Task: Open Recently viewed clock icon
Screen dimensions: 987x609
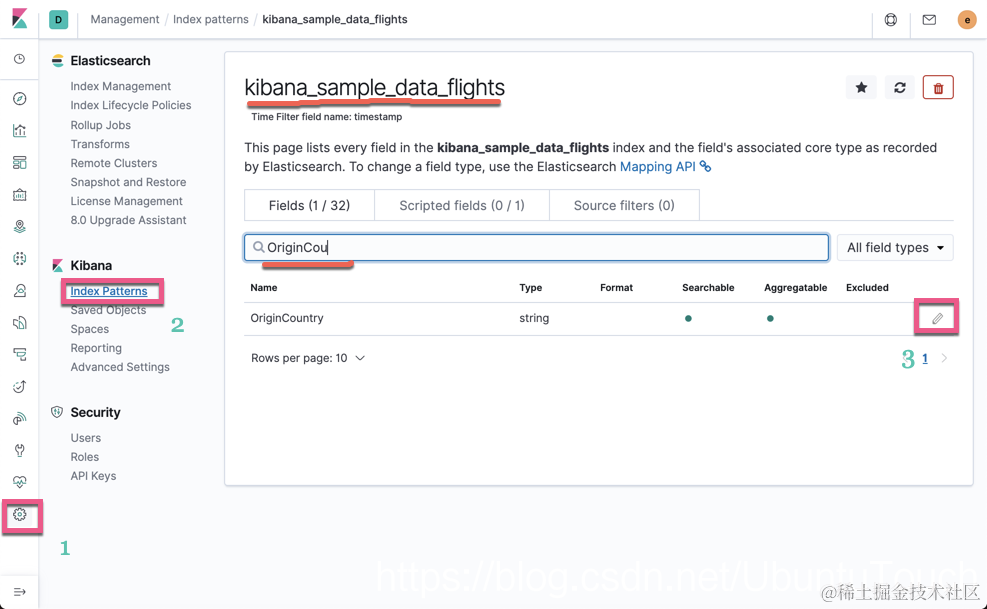Action: [x=20, y=59]
